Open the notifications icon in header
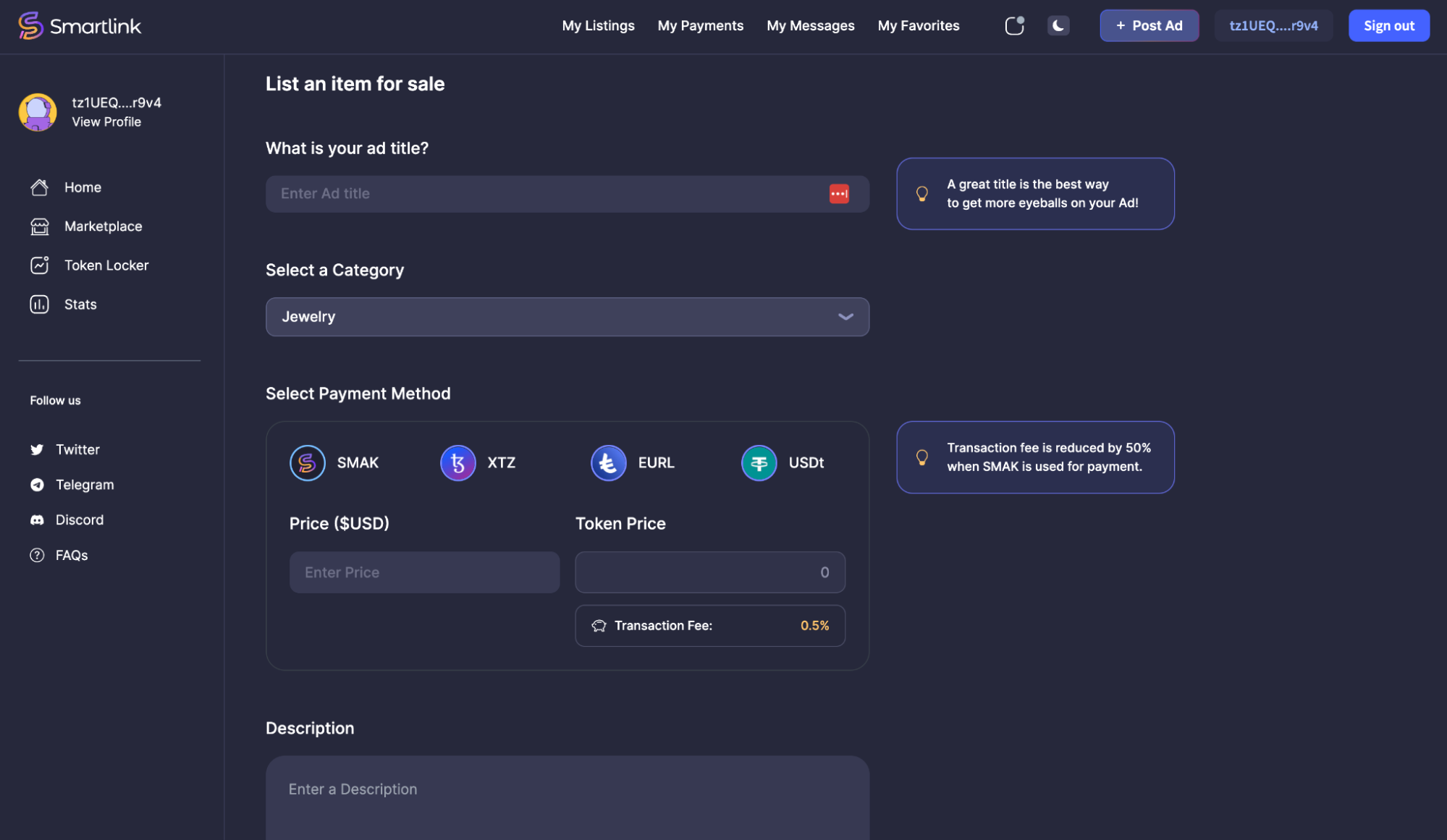 coord(1014,25)
